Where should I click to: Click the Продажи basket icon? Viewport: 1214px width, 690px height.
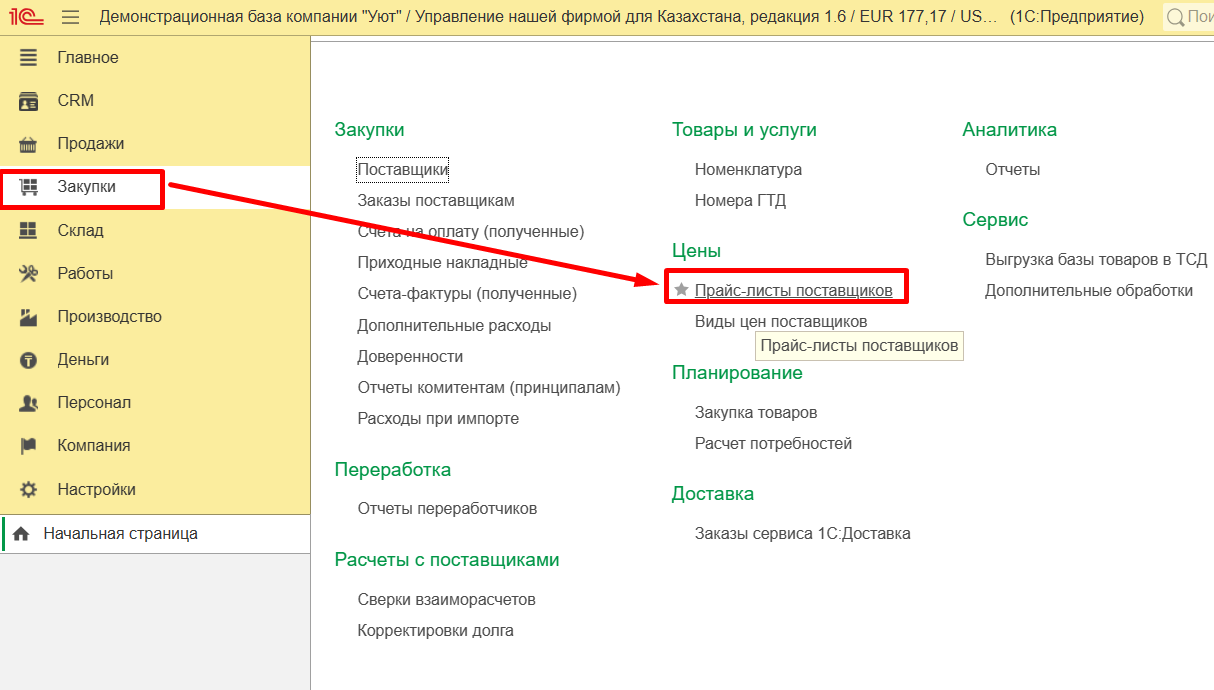click(28, 144)
